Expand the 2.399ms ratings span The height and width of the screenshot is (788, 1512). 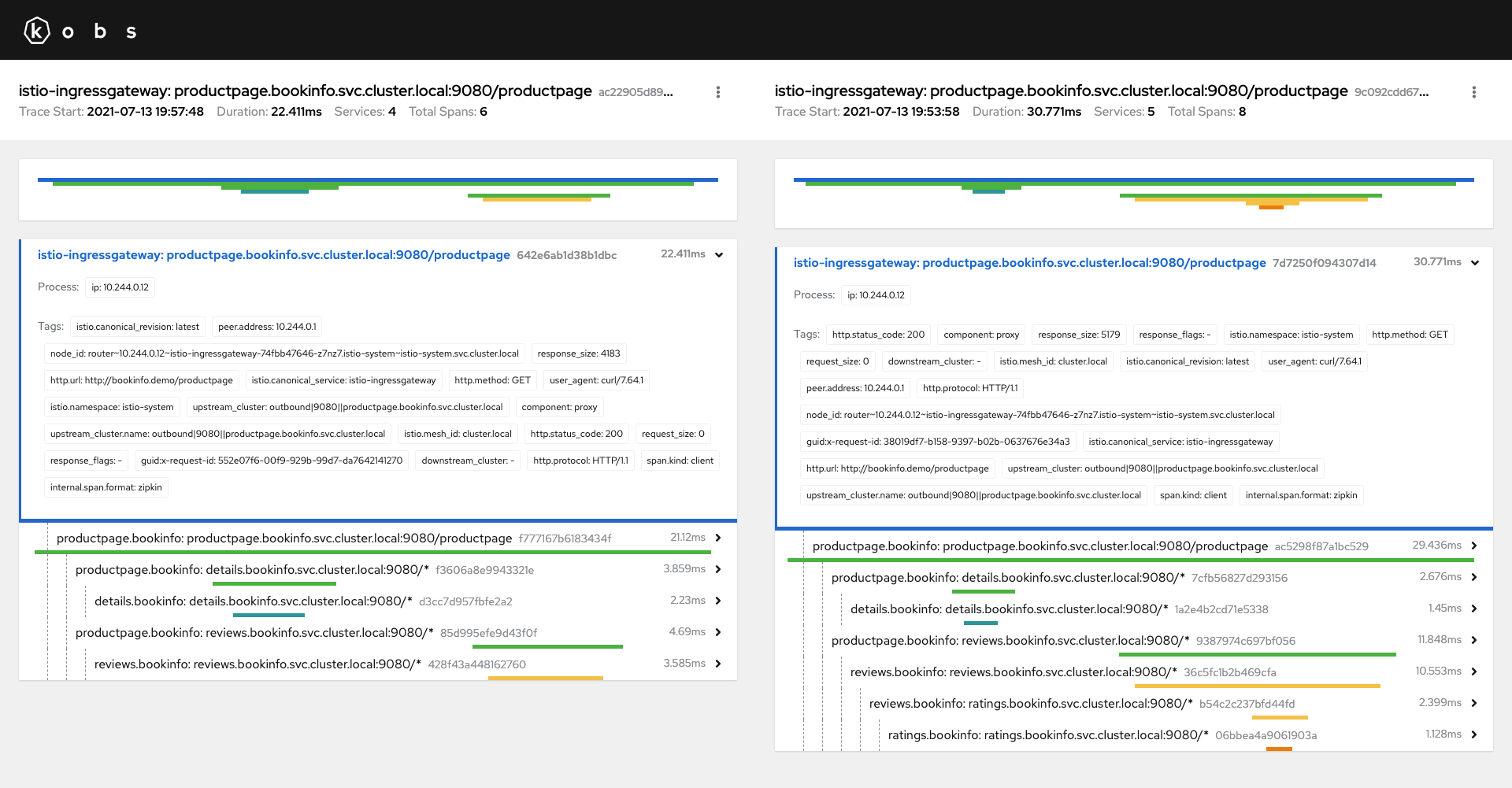(x=1473, y=703)
